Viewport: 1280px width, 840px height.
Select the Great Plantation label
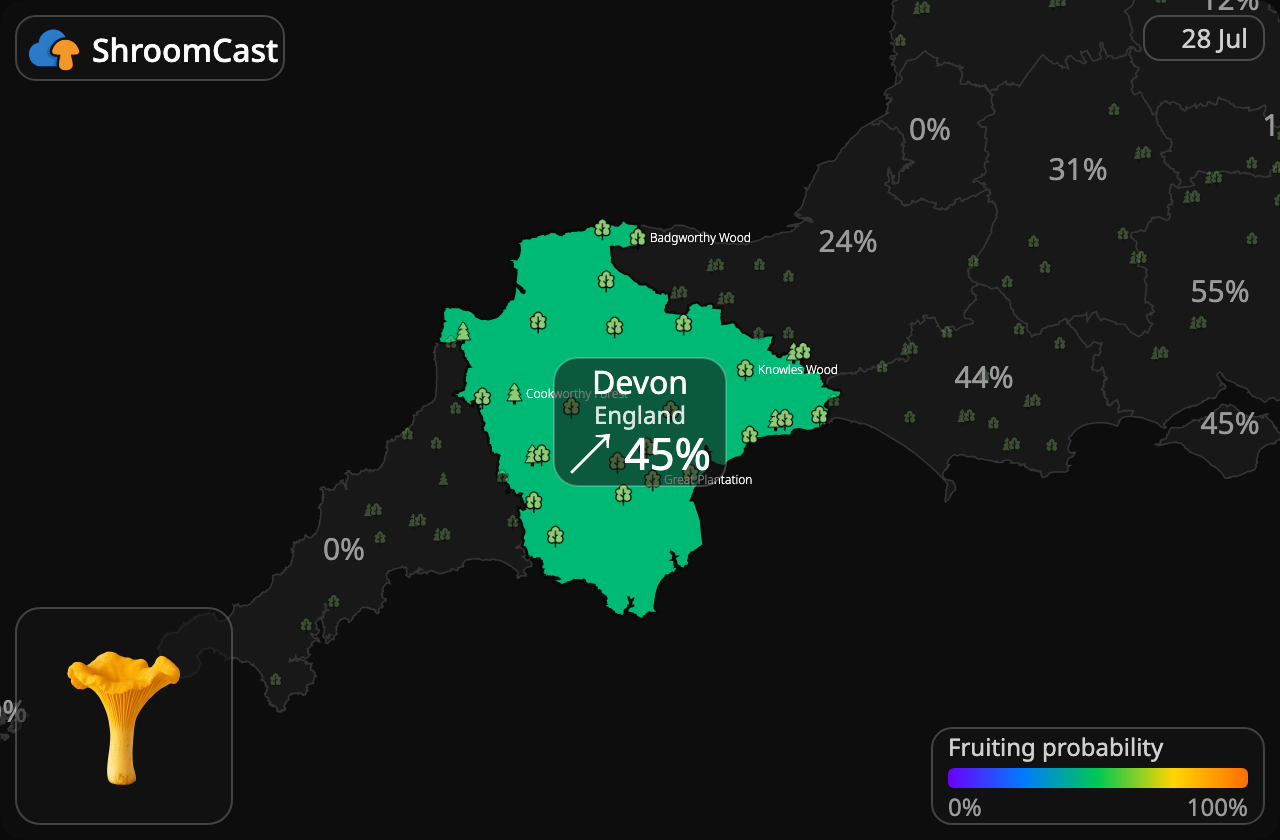click(x=708, y=480)
